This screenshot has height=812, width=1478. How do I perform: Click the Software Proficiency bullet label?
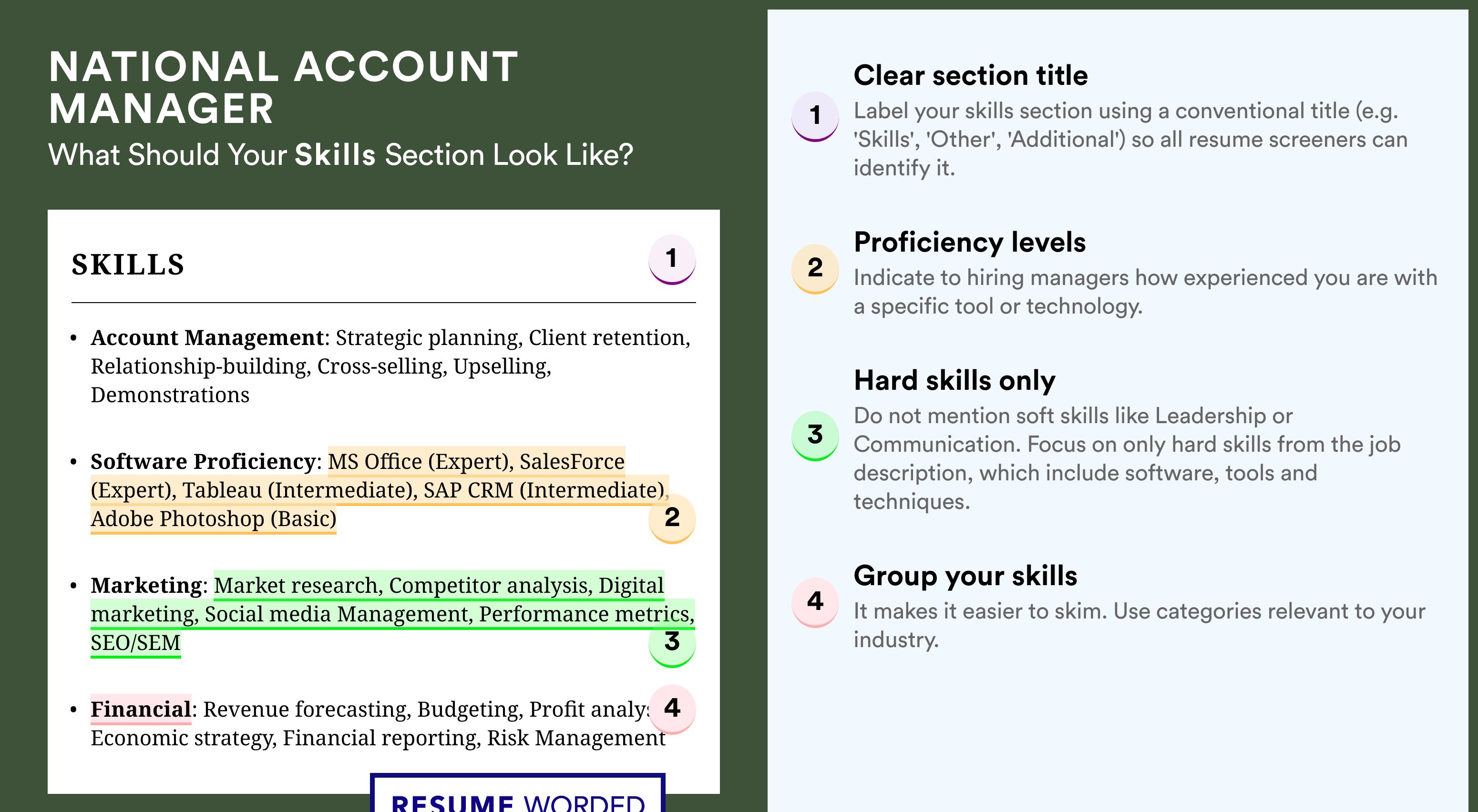(203, 462)
